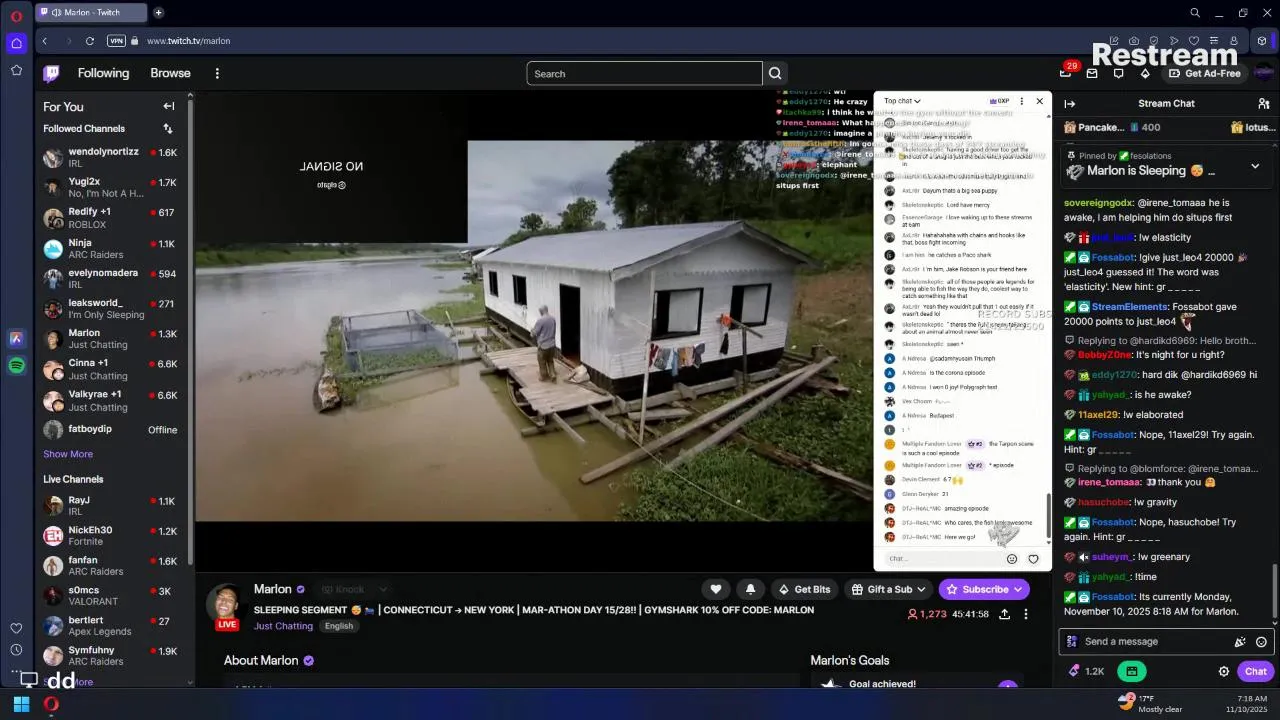
Task: Open the stream options three-dot menu
Action: pos(1026,614)
